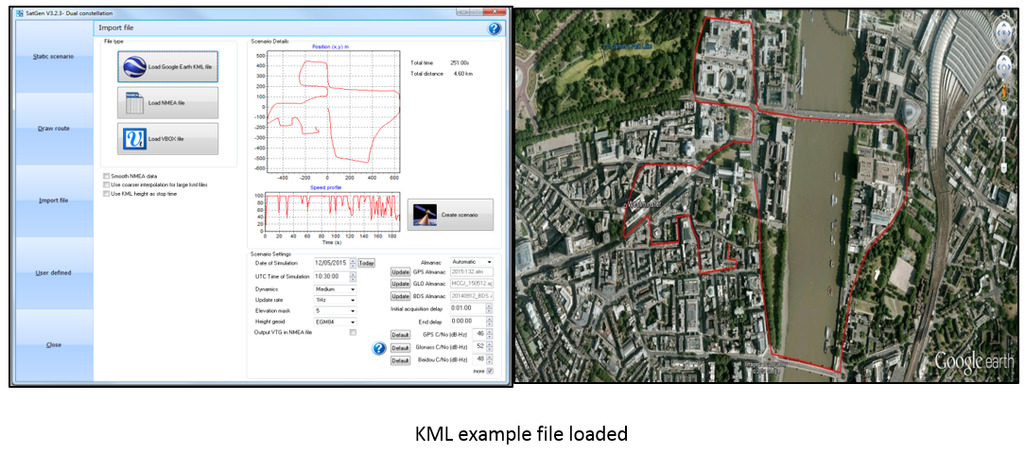This screenshot has height=454, width=1025.
Task: Click the GLO Almanac filename field
Action: click(x=471, y=284)
